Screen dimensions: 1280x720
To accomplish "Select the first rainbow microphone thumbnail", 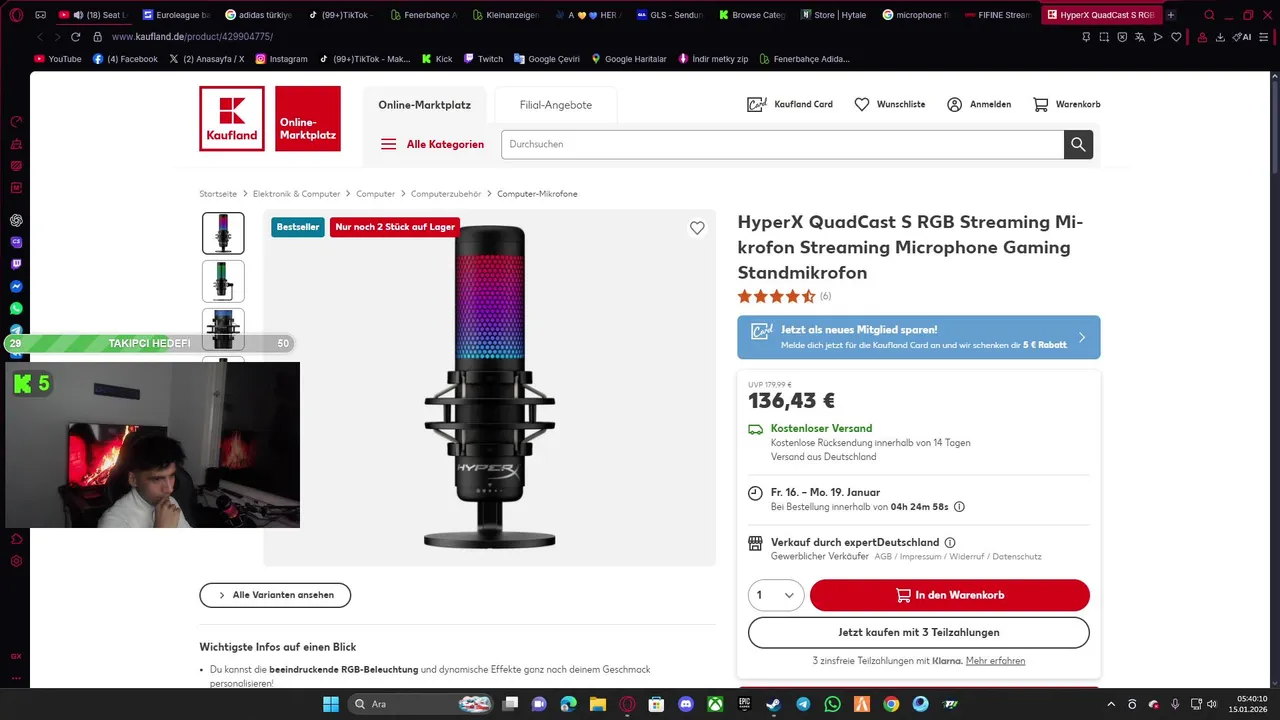I will click(223, 233).
